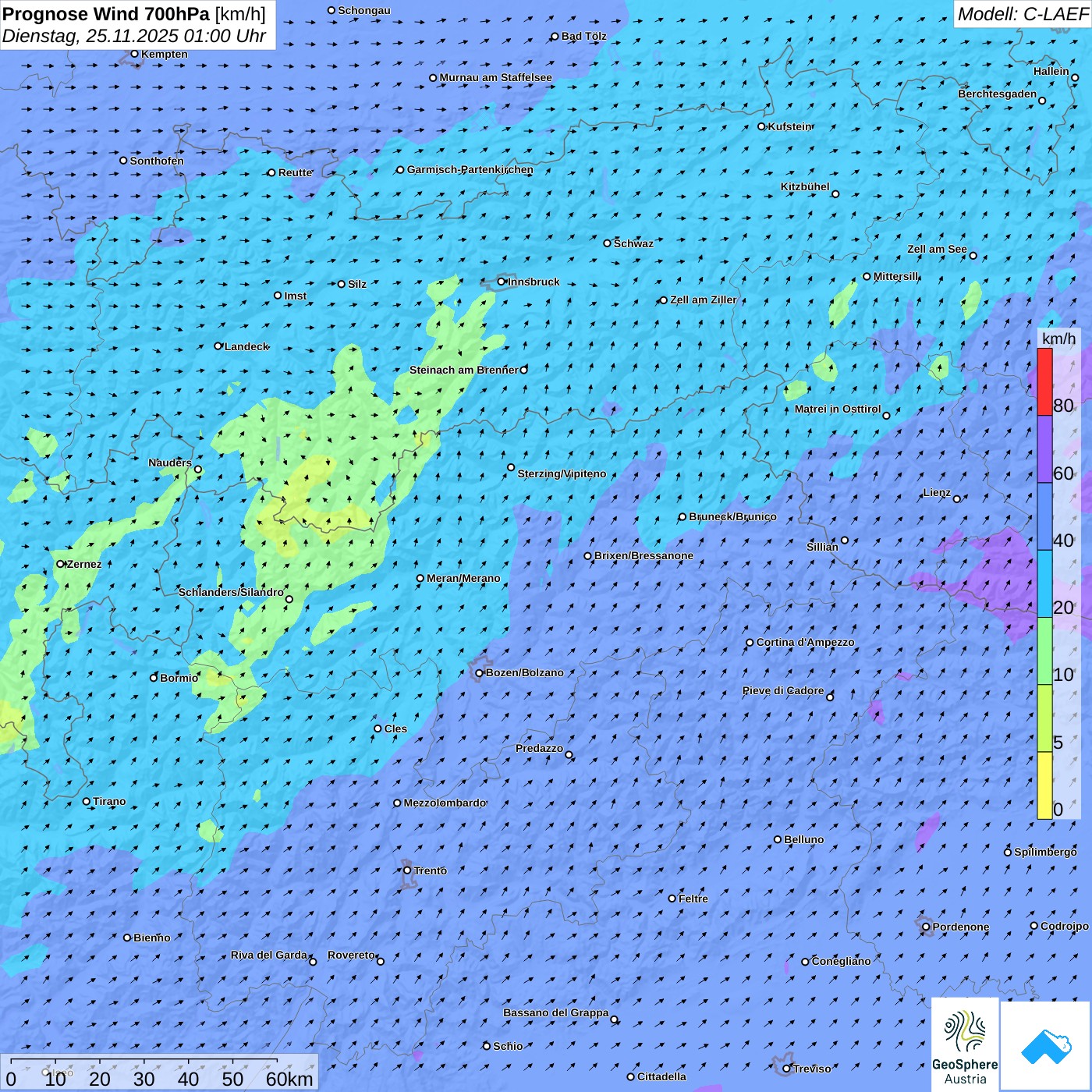Click the Feltre label
Viewport: 1092px width, 1092px height.
[693, 899]
